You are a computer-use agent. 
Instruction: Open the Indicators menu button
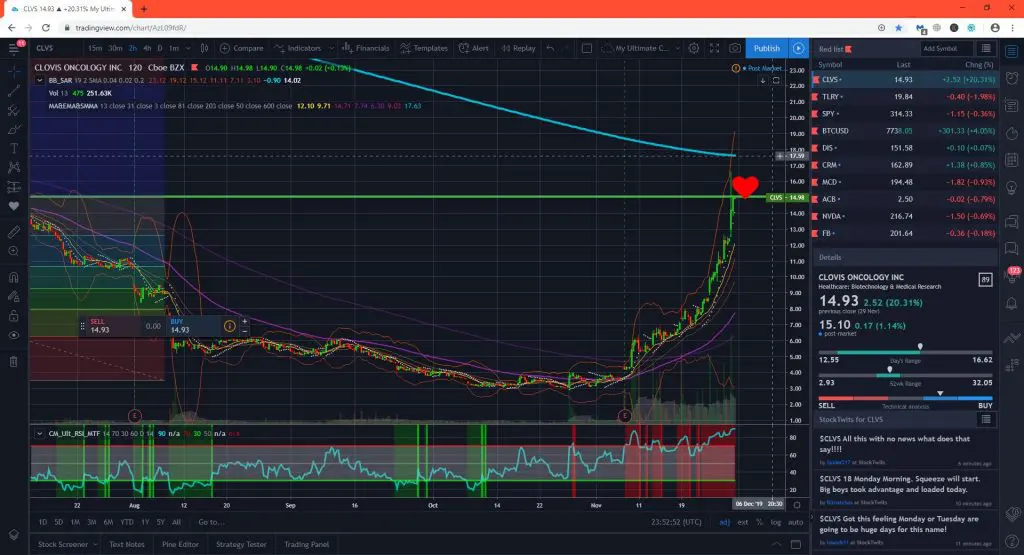298,48
